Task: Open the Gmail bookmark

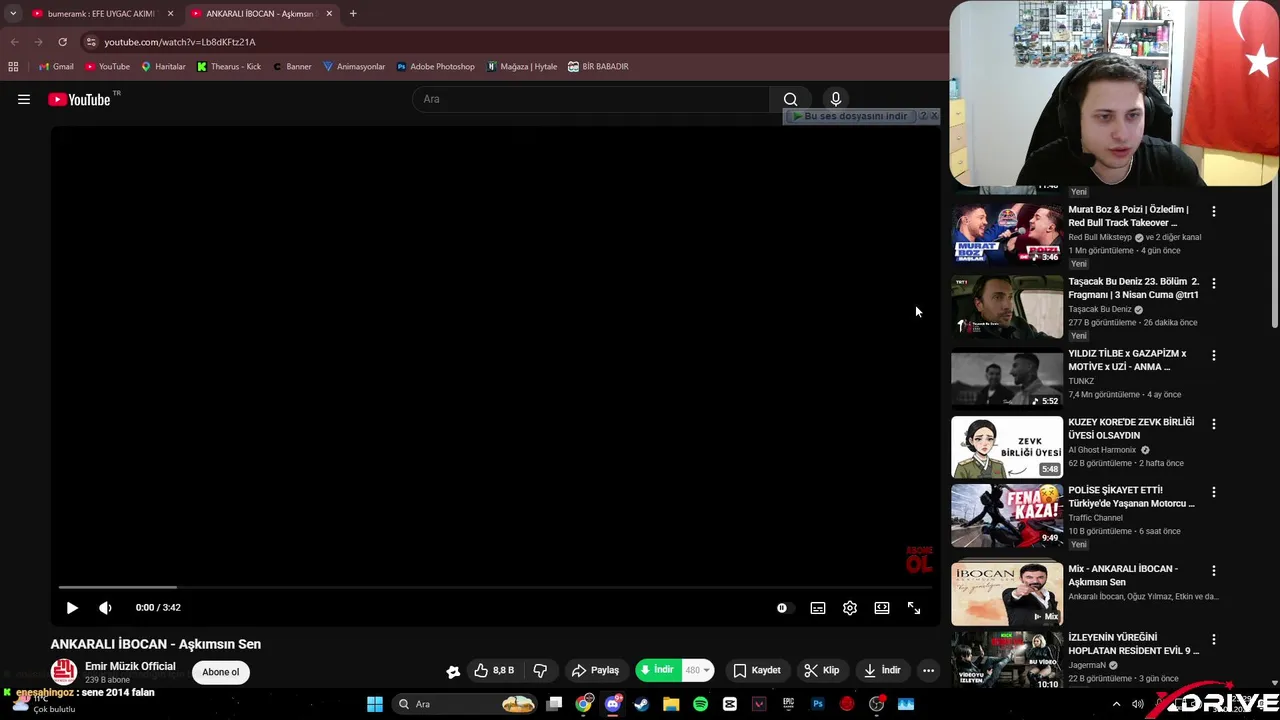Action: coord(56,67)
